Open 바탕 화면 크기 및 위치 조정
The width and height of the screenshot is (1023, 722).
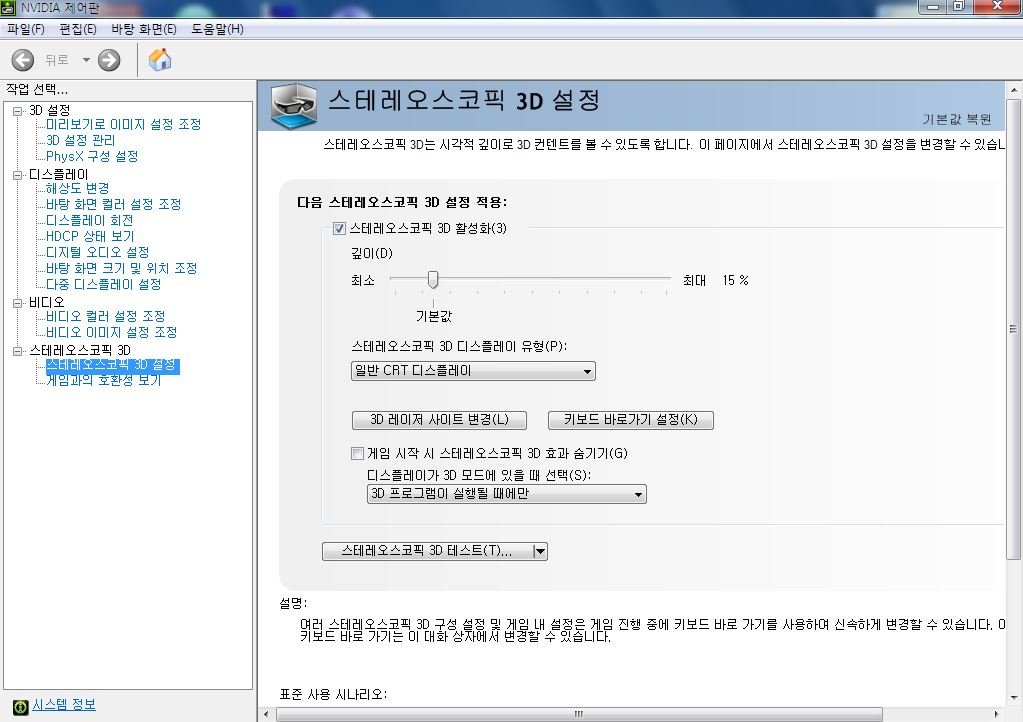121,268
